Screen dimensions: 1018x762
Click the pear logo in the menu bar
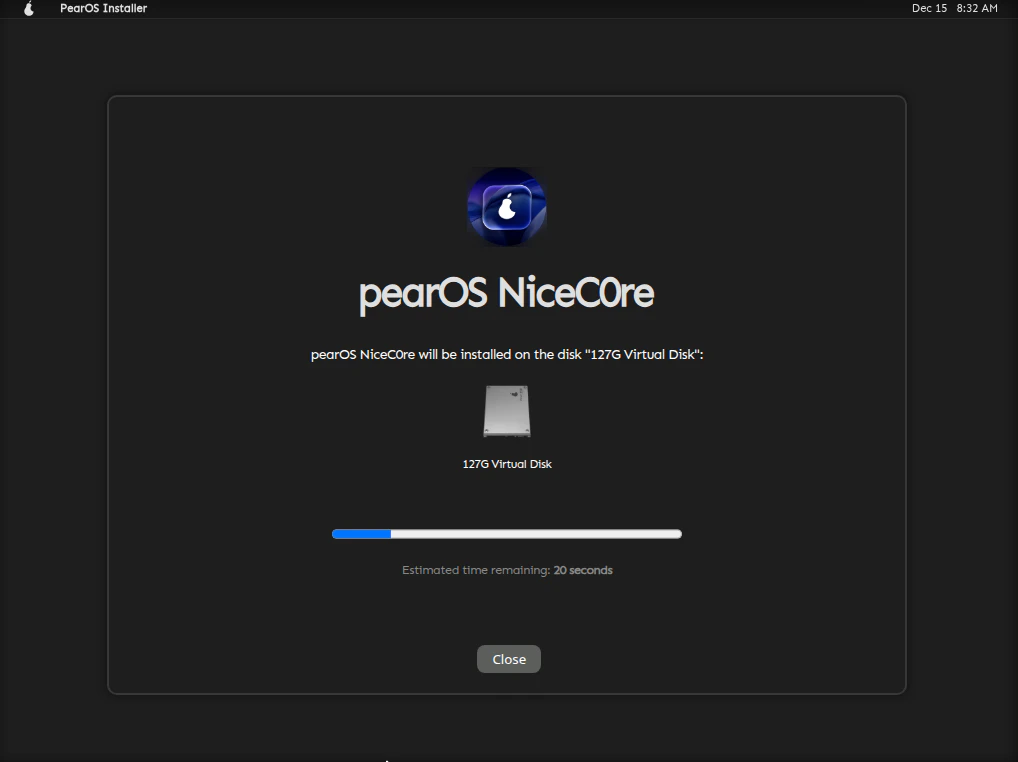(29, 8)
